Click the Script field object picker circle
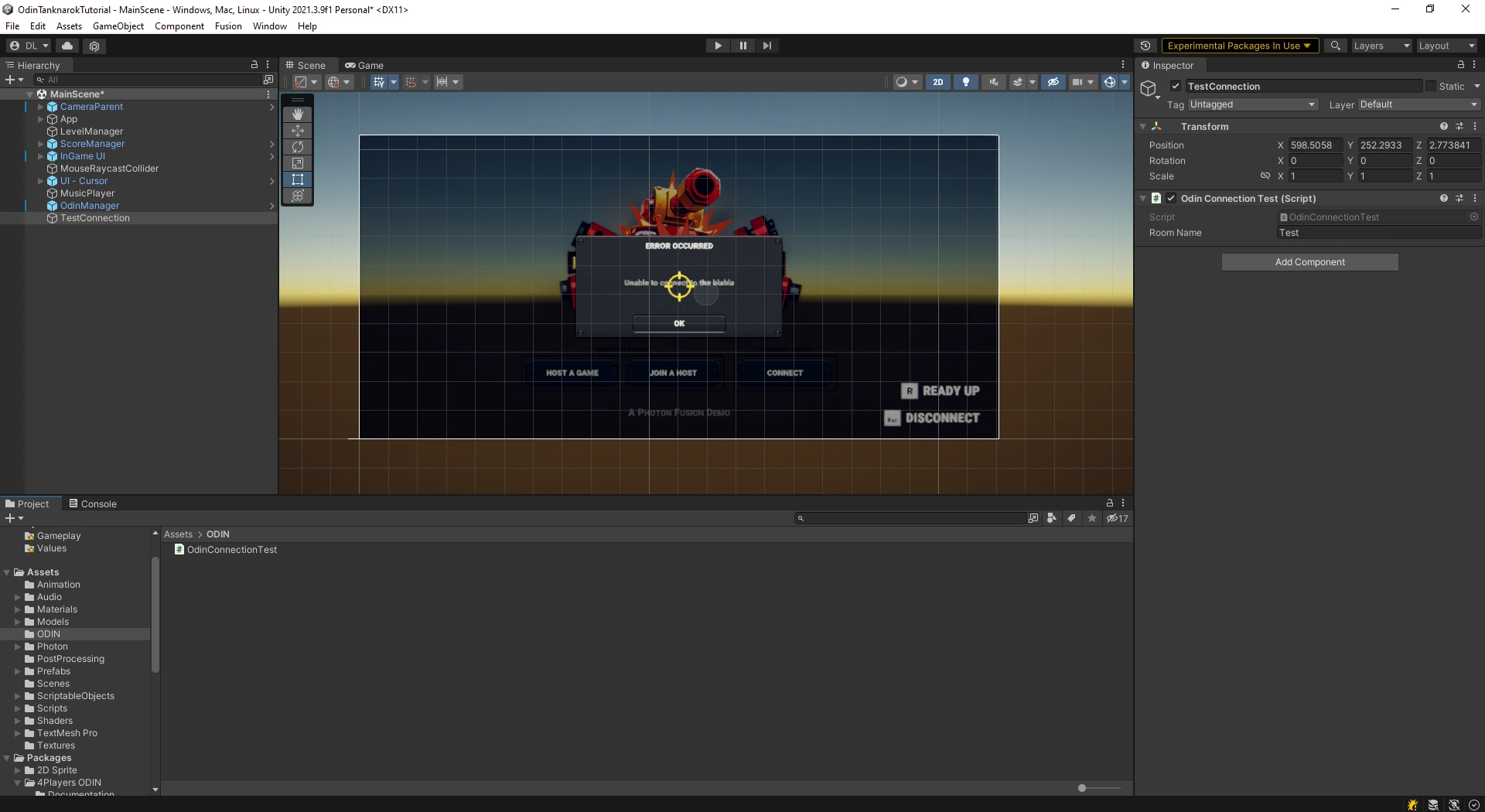Viewport: 1485px width, 812px height. pyautogui.click(x=1474, y=217)
